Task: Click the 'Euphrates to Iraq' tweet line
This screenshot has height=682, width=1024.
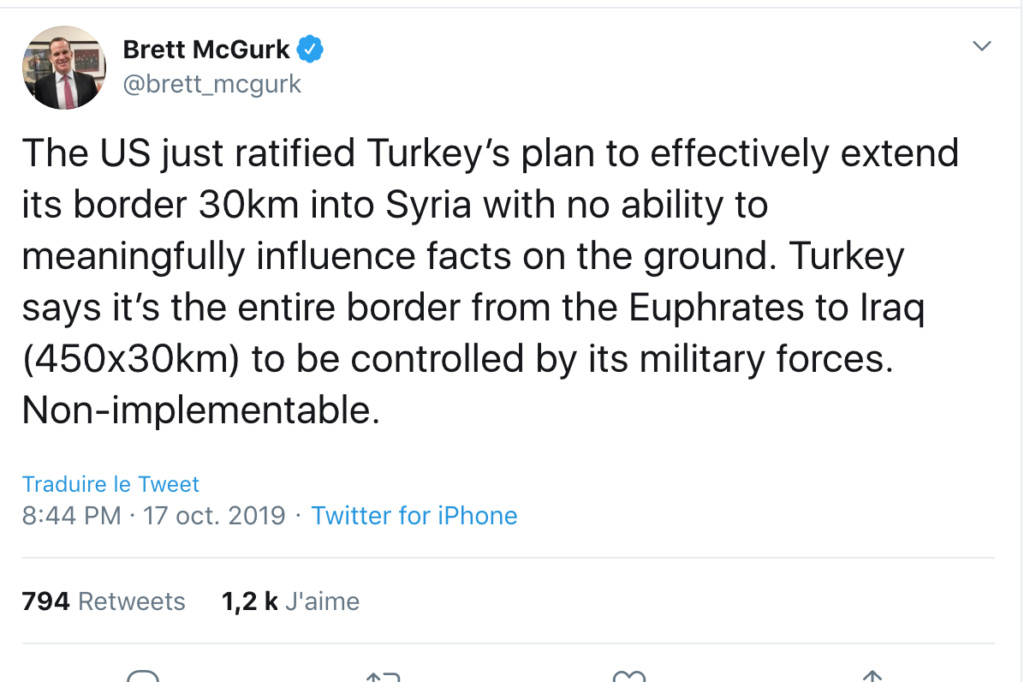Action: tap(473, 308)
